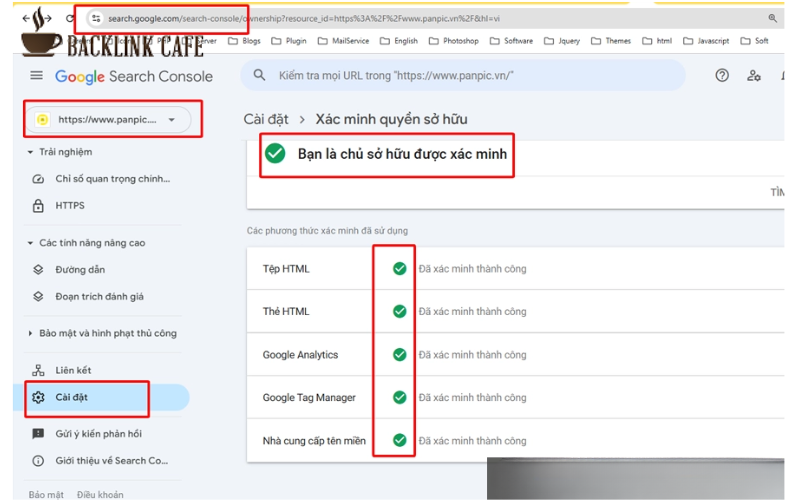Open the Javascript bookmark folder
800x500 pixels.
706,41
